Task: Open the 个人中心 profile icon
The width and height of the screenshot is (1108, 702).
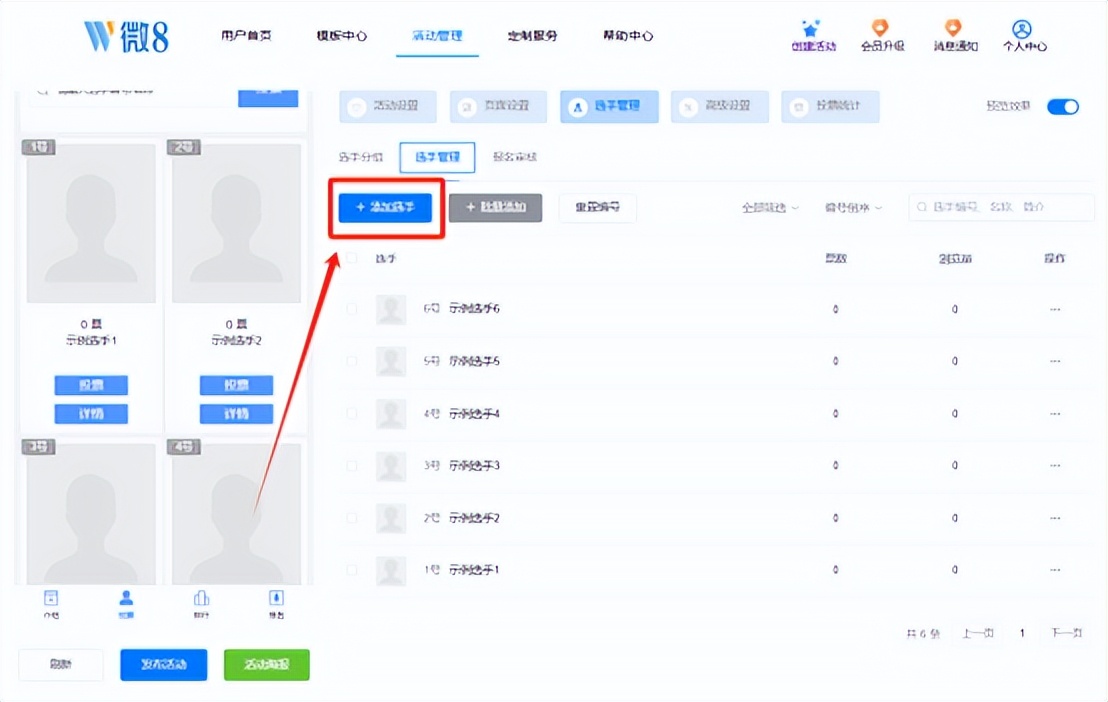Action: pyautogui.click(x=1022, y=29)
